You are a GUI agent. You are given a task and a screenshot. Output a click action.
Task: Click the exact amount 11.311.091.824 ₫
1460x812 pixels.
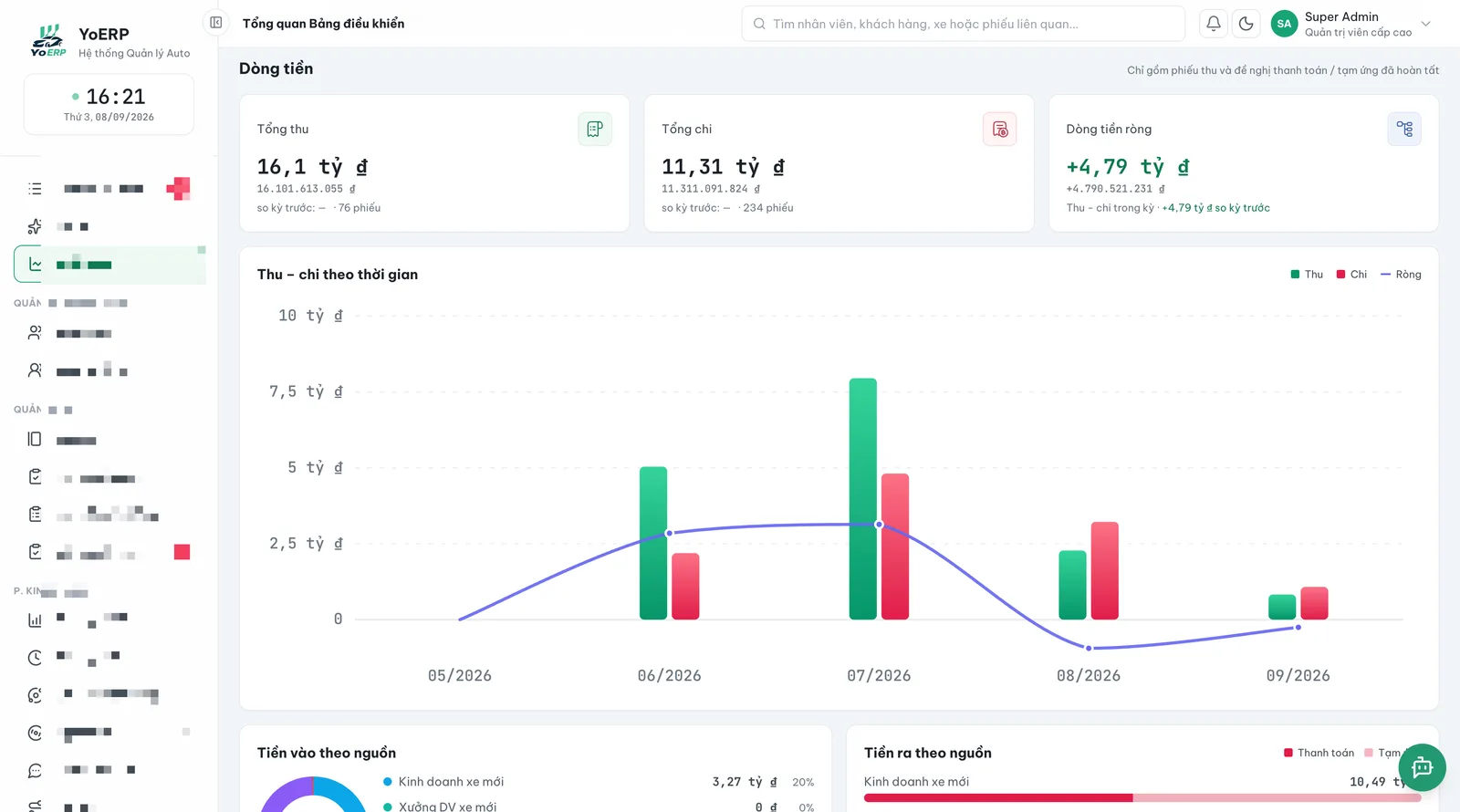coord(711,189)
